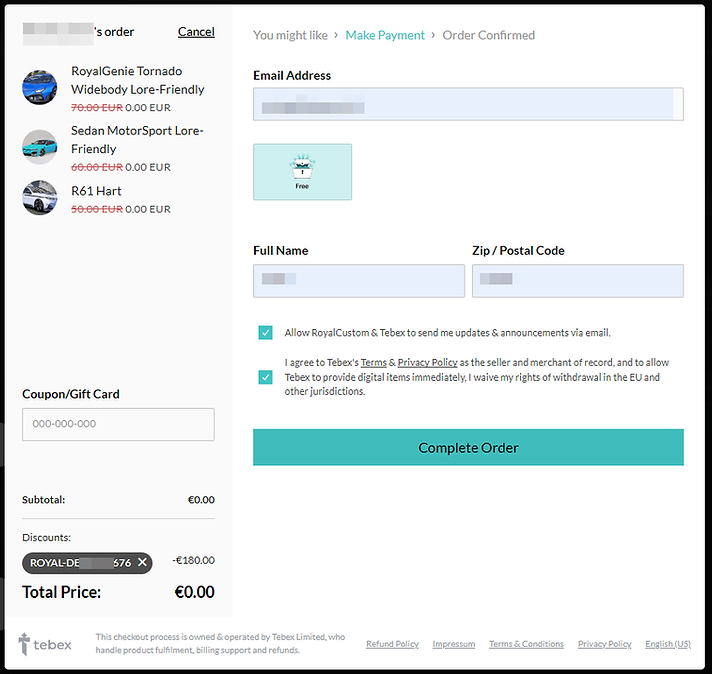Click the R61 Hart product name
The height and width of the screenshot is (674, 712).
point(96,191)
